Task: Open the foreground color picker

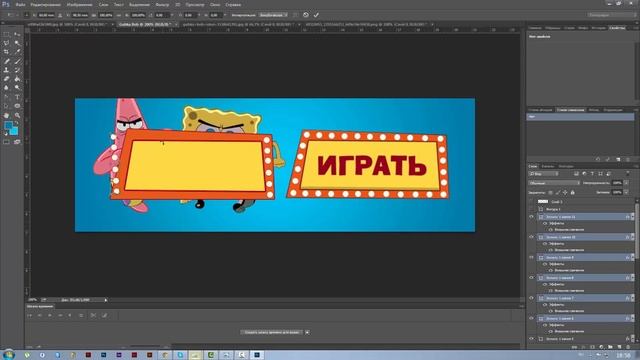Action: coord(8,126)
